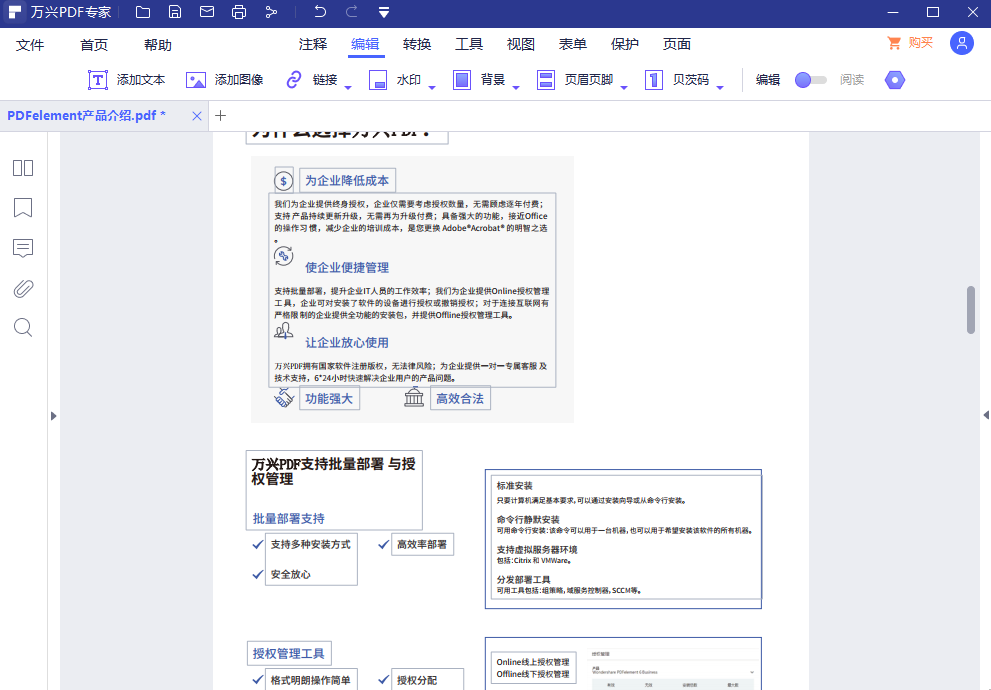This screenshot has height=690, width=991.
Task: Save the current PDF document
Action: pos(174,12)
